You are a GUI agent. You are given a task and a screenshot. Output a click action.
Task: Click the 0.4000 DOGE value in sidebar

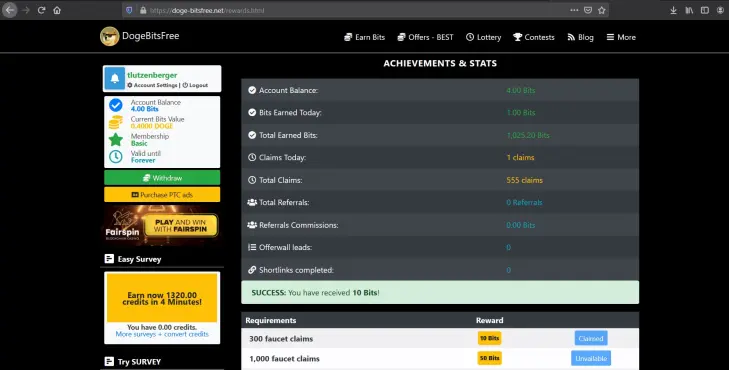point(152,126)
